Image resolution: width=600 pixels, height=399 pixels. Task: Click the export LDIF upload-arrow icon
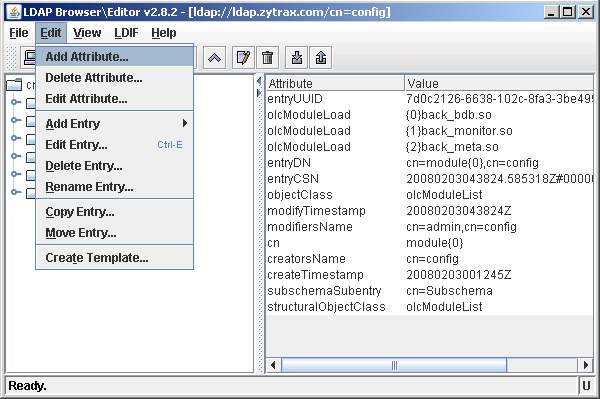321,58
